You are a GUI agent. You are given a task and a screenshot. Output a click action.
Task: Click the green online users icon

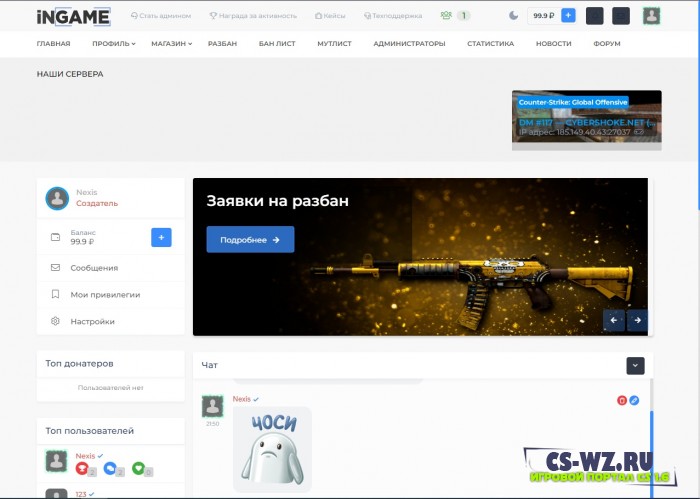tap(446, 16)
